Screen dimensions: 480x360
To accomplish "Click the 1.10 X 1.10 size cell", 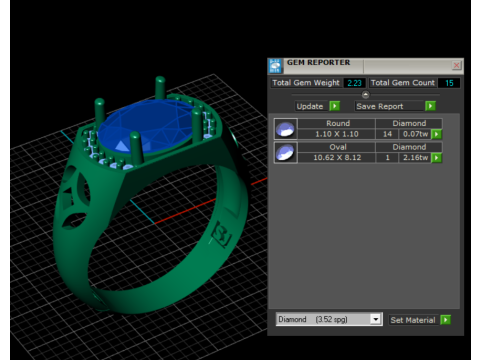I will 337,134.
